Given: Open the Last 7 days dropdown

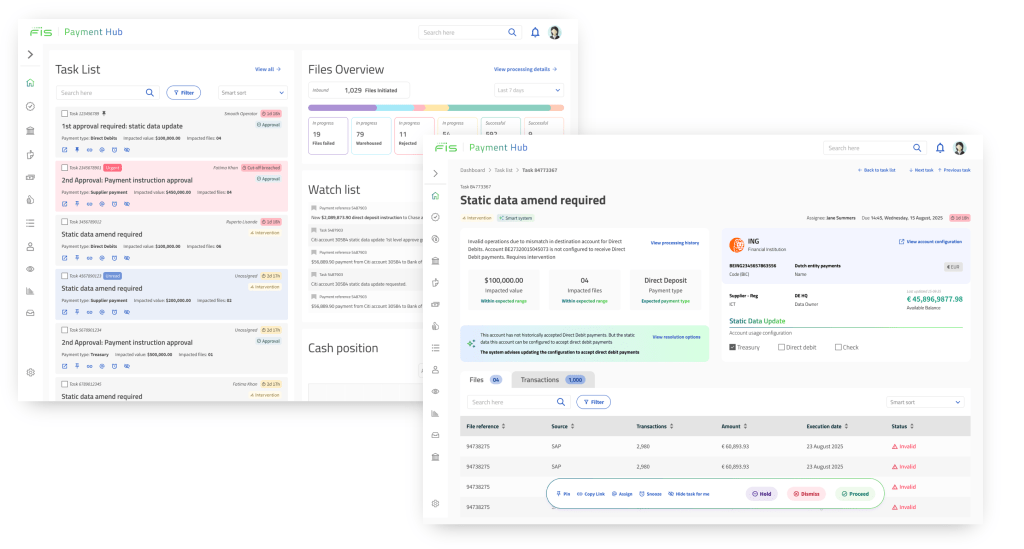Looking at the screenshot, I should 530,90.
